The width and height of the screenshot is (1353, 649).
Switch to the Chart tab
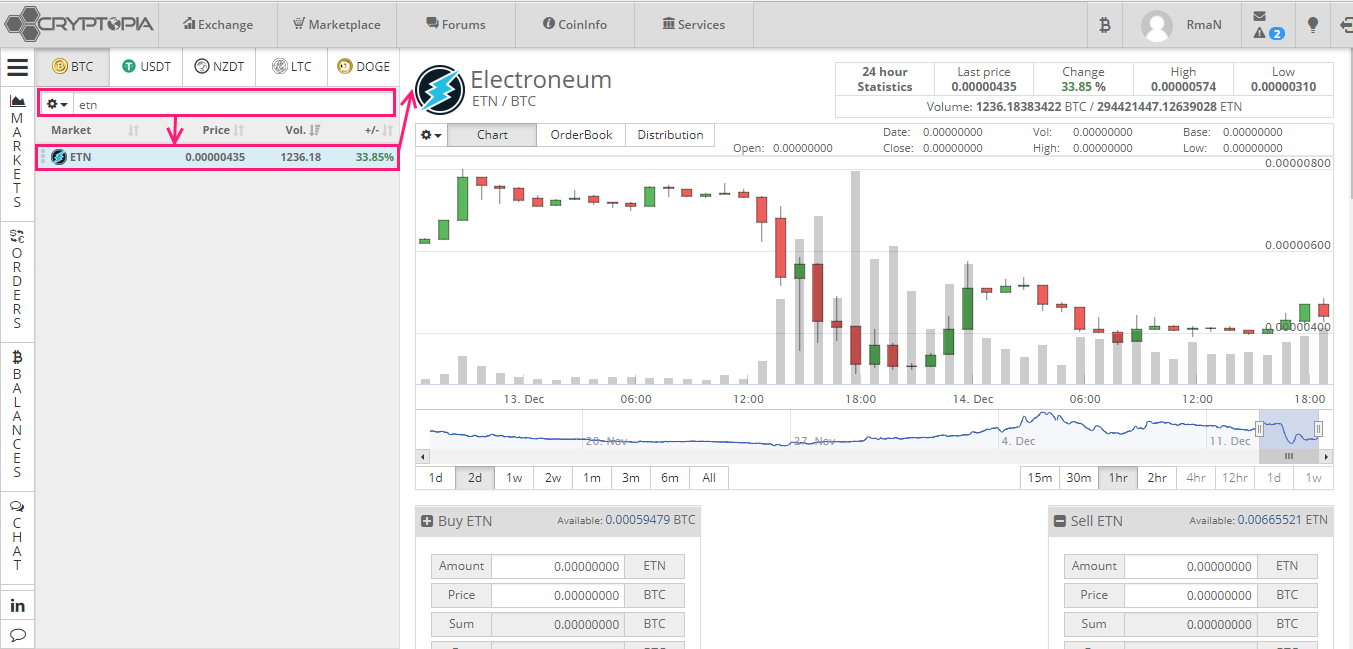click(492, 135)
